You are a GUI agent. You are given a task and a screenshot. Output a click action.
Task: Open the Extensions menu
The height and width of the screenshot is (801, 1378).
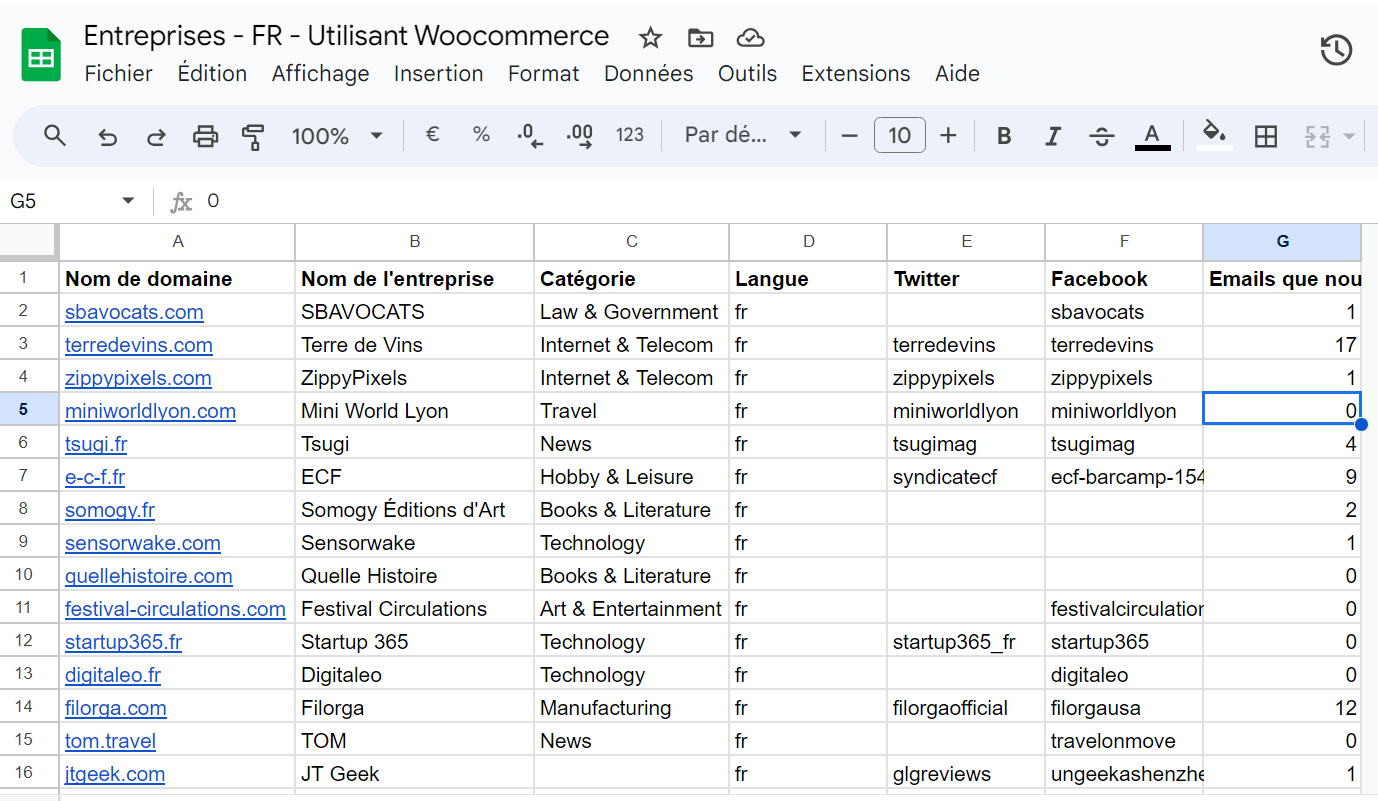856,73
